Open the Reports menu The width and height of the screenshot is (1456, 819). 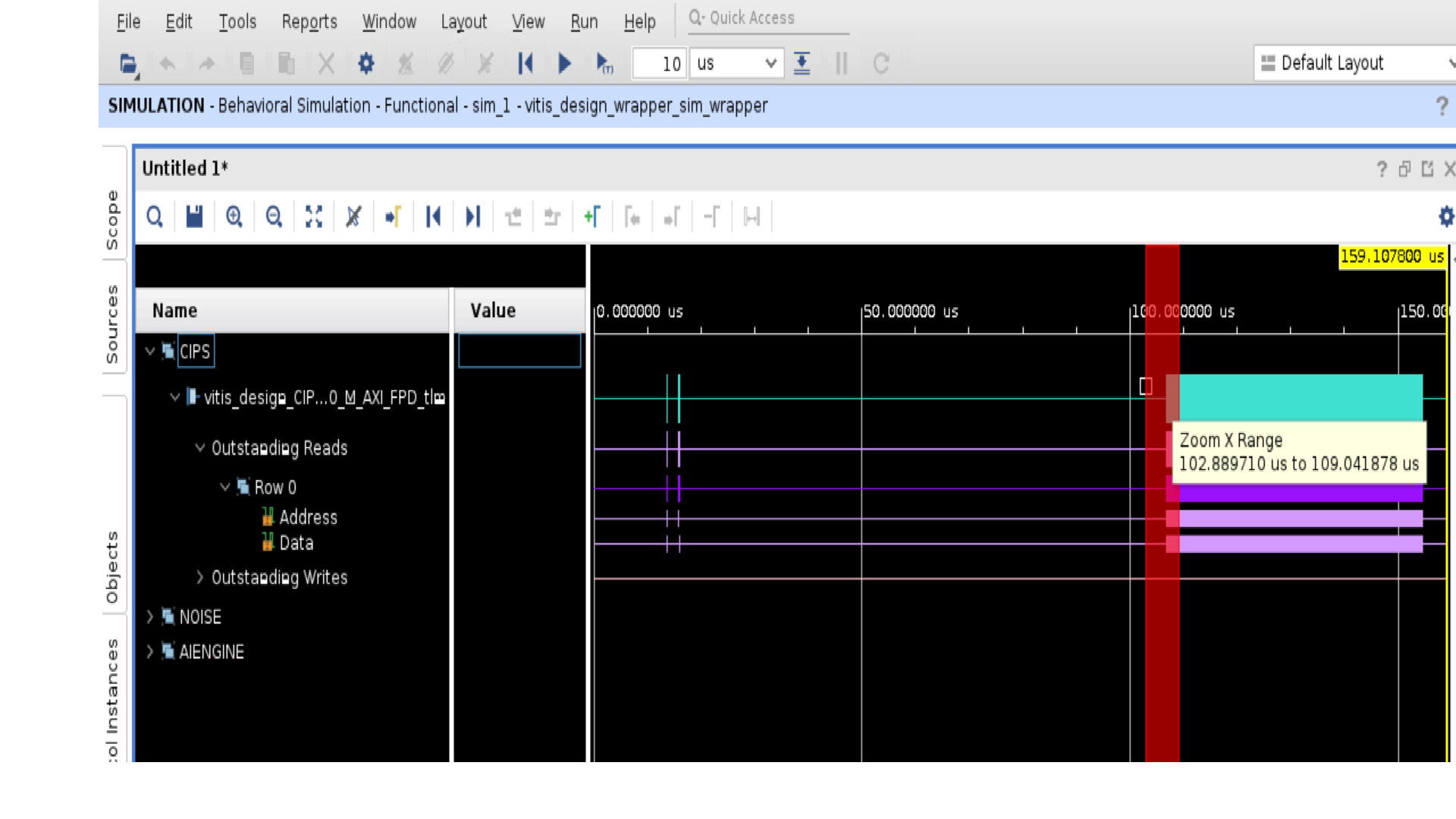point(309,22)
